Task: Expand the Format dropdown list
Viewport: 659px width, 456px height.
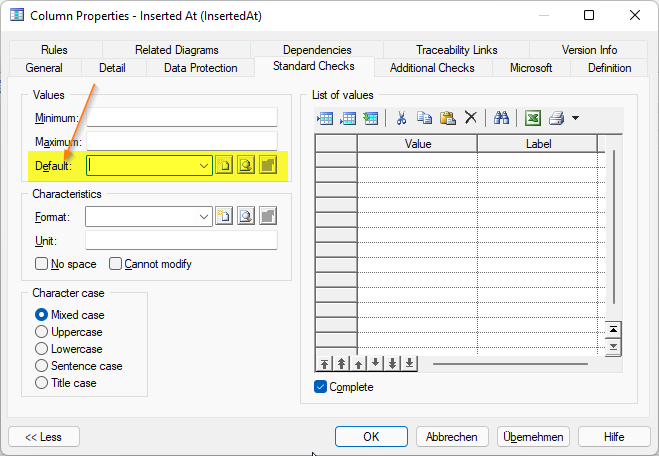Action: tap(204, 215)
